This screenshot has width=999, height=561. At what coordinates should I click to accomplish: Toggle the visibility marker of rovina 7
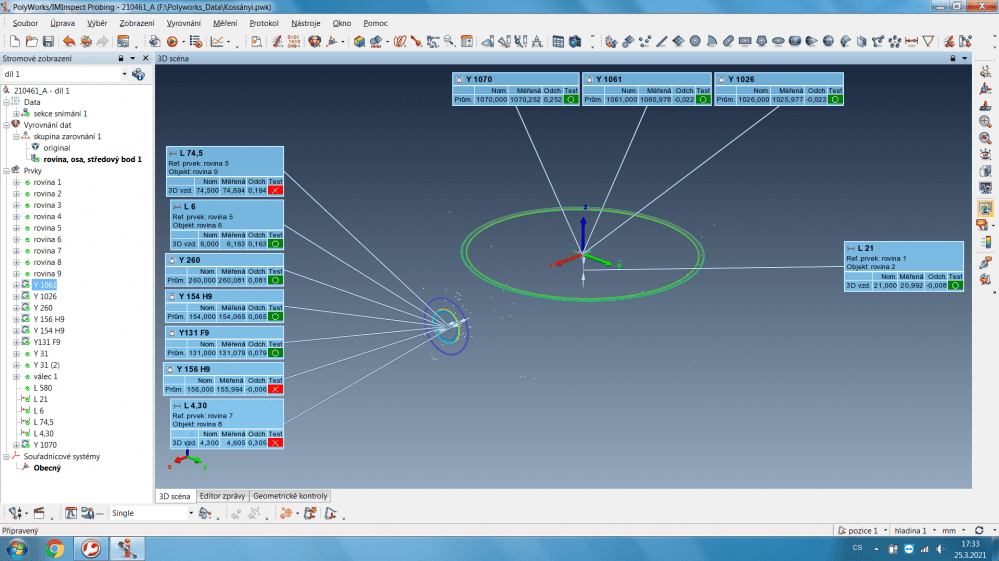pos(27,251)
